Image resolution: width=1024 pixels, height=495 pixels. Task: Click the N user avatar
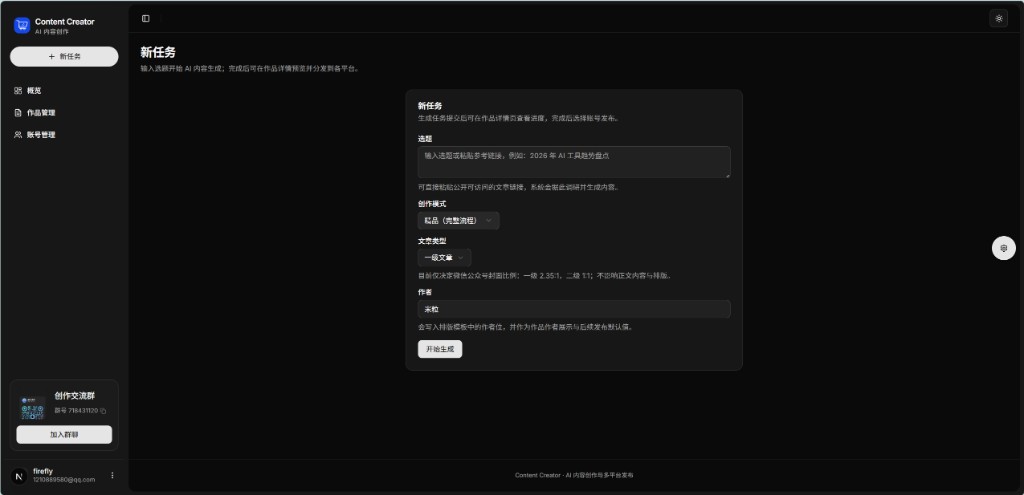[x=19, y=475]
